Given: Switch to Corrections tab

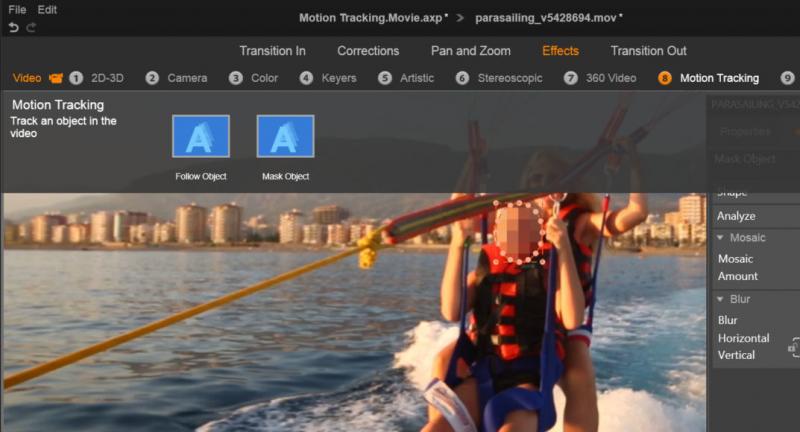Looking at the screenshot, I should (x=368, y=51).
